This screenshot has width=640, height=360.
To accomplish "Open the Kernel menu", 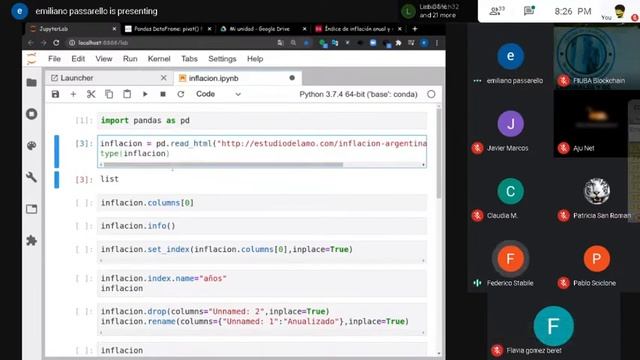I will pos(159,59).
